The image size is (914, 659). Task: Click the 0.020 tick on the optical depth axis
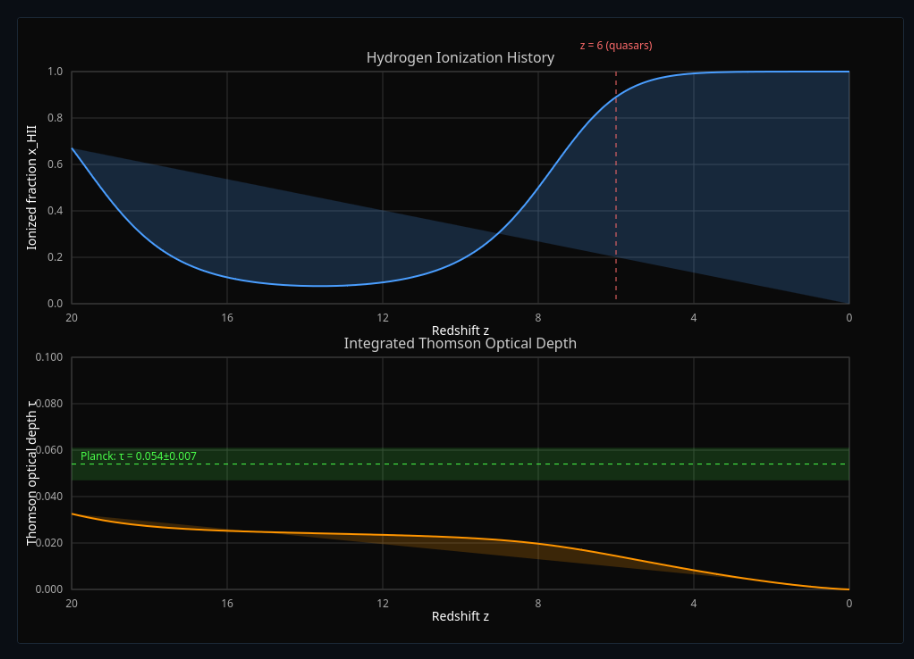coord(48,543)
